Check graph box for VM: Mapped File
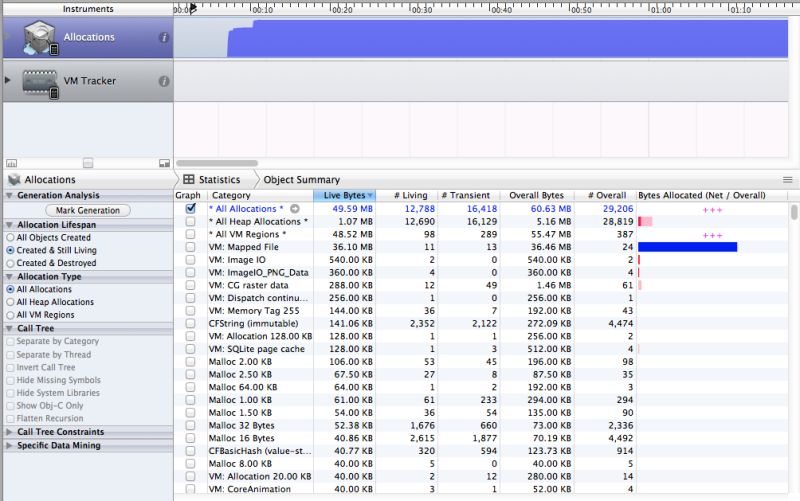This screenshot has width=800, height=501. [190, 247]
